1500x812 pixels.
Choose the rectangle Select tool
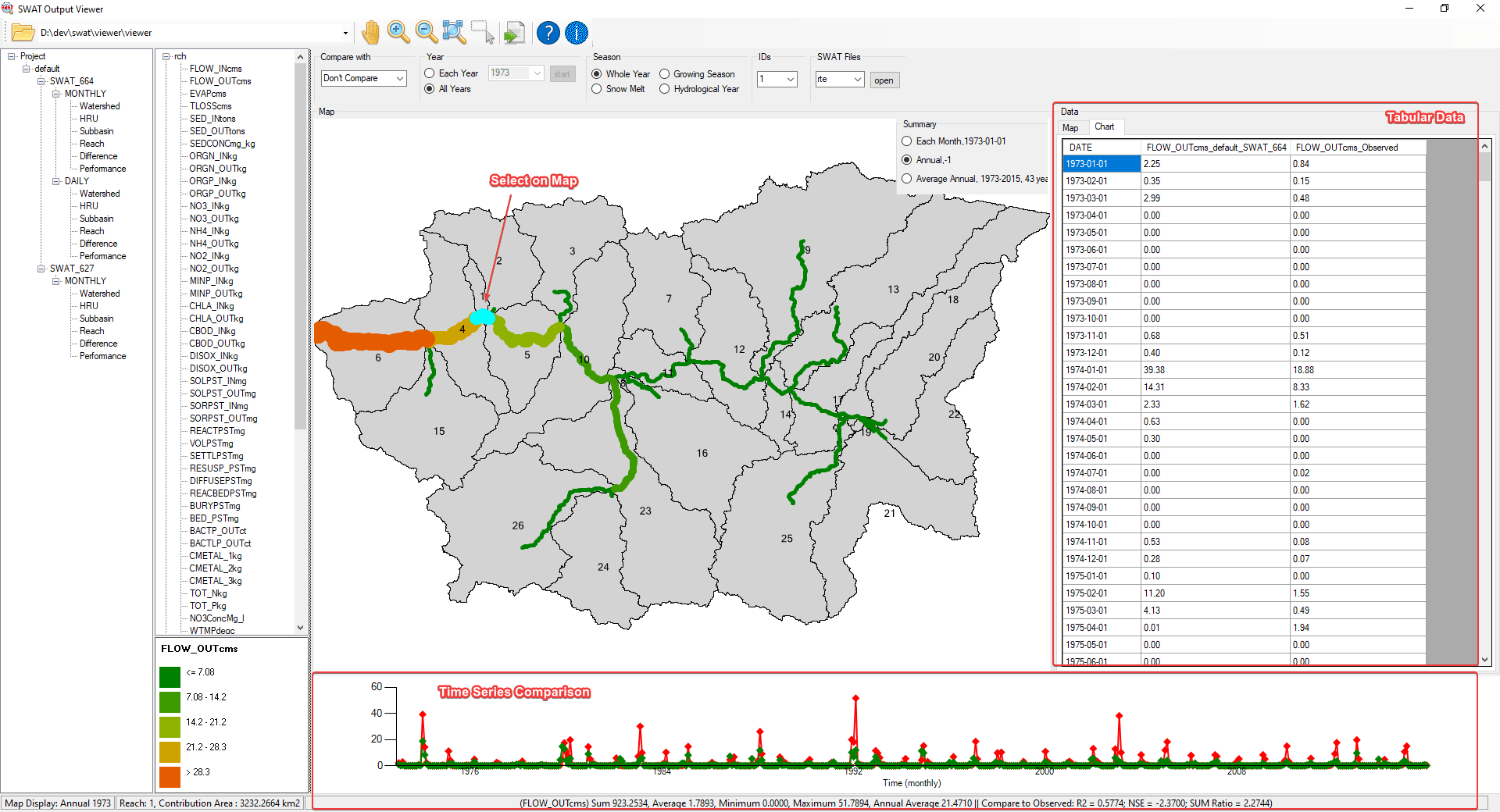tap(483, 33)
